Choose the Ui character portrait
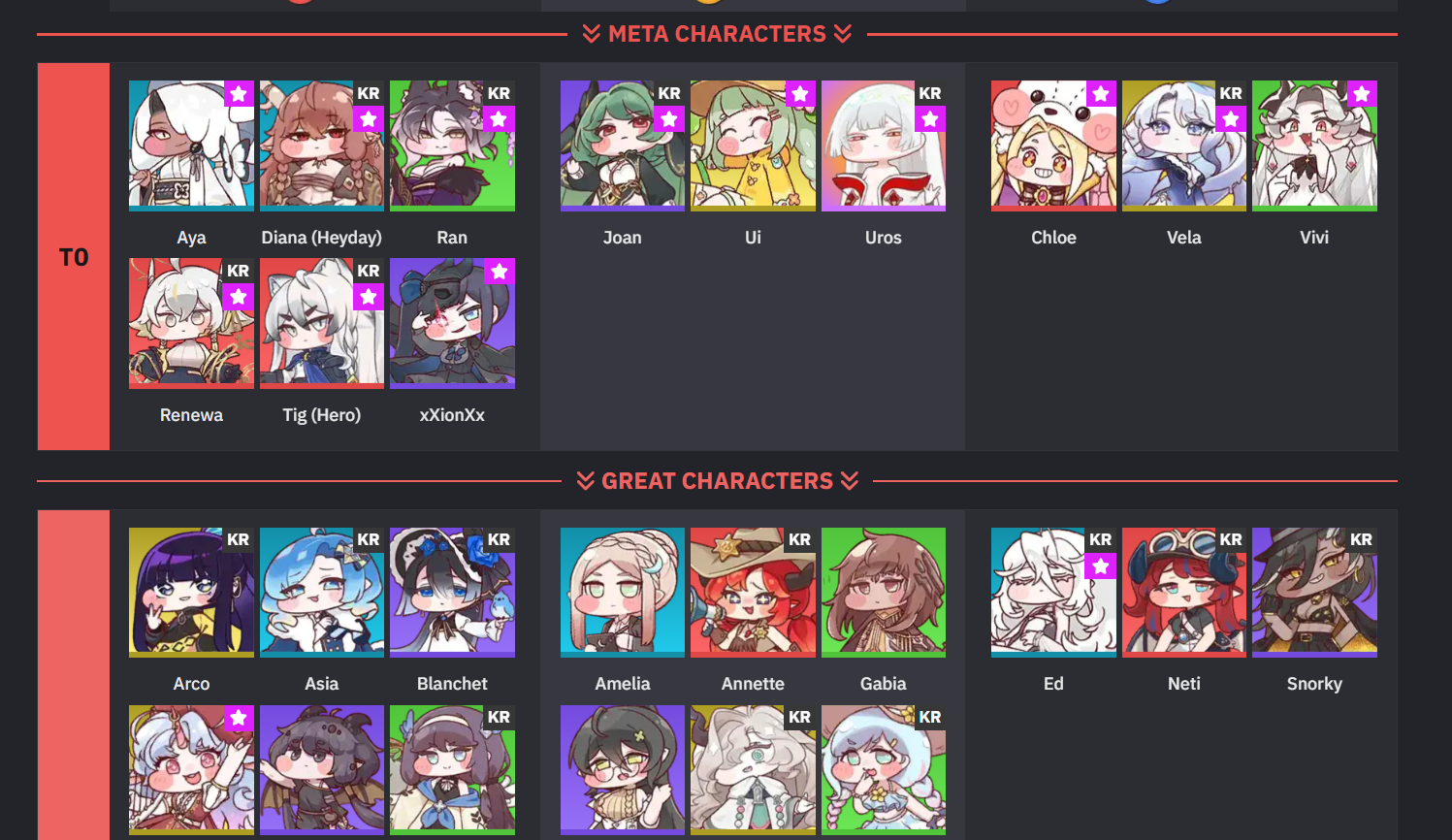 (x=753, y=145)
